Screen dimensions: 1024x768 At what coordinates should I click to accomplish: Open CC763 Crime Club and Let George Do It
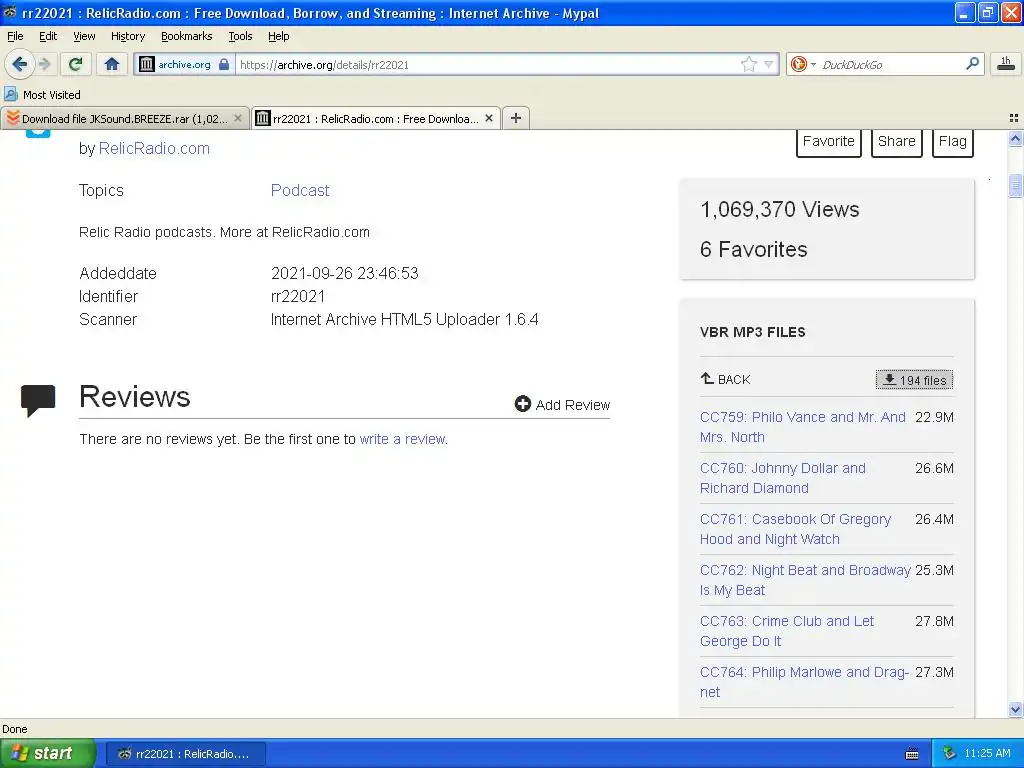coord(787,631)
